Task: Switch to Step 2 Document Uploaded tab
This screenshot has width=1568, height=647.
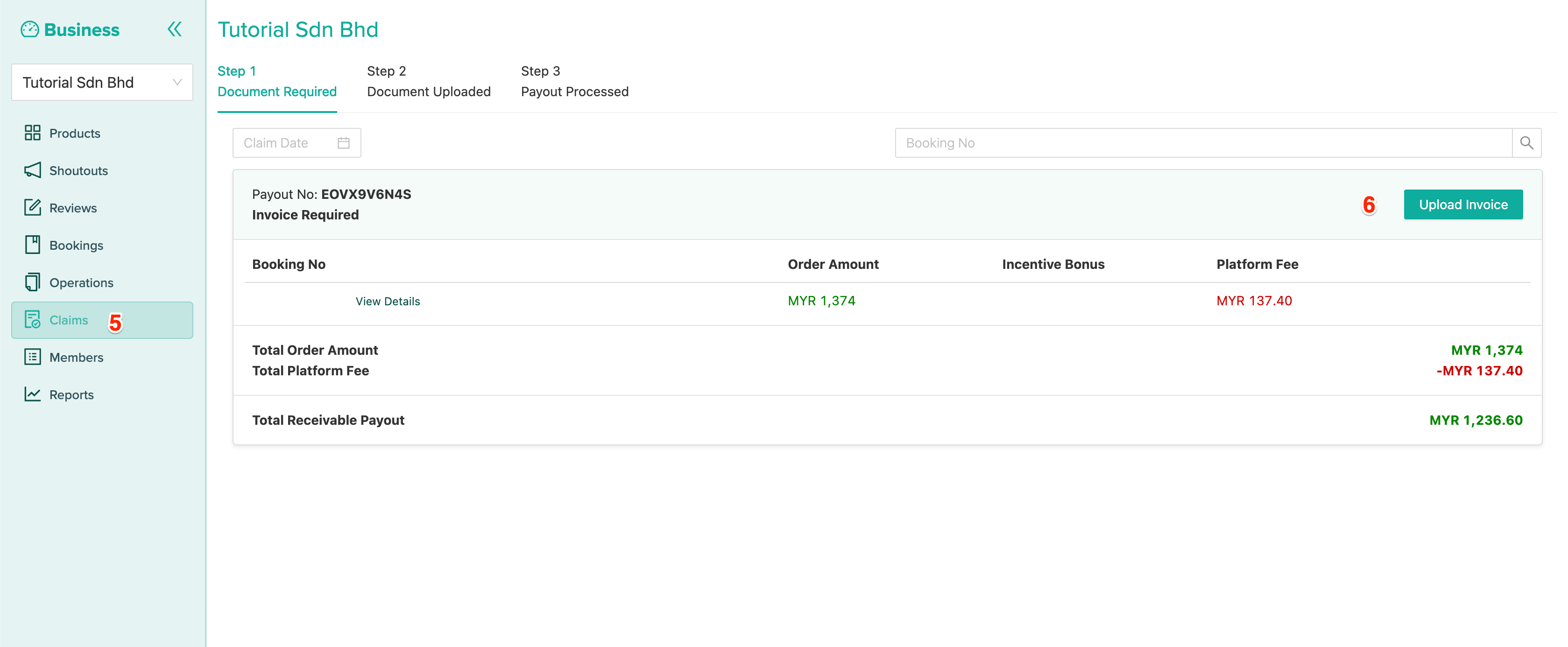Action: (429, 82)
